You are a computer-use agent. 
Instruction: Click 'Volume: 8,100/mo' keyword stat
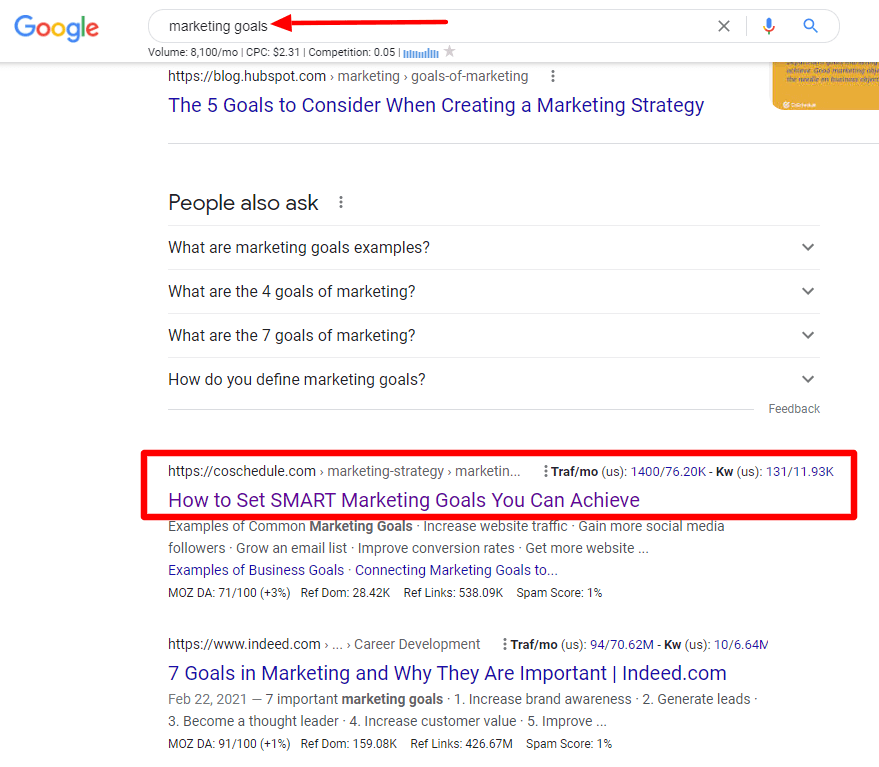coord(193,52)
